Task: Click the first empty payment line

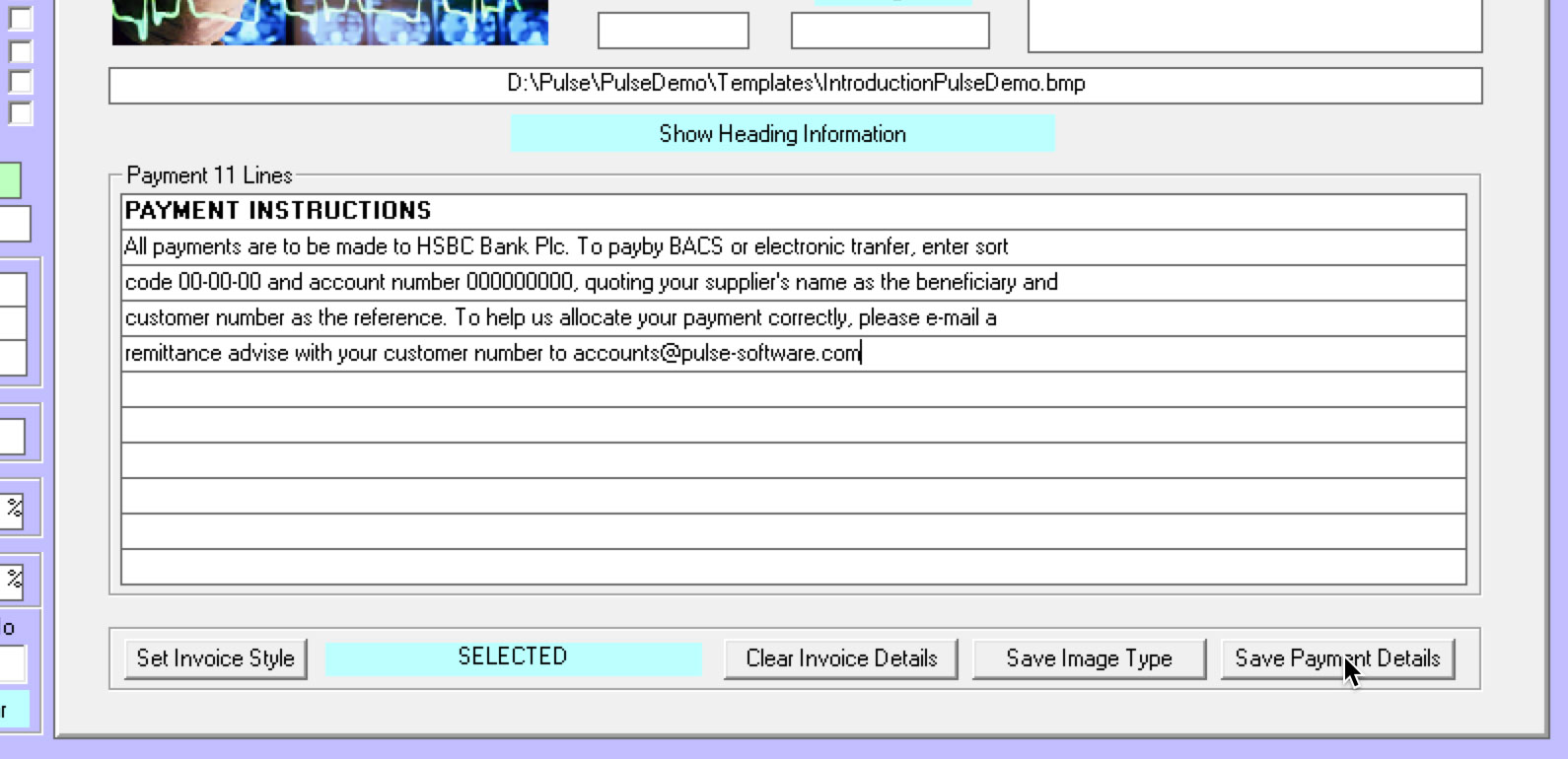Action: 793,388
